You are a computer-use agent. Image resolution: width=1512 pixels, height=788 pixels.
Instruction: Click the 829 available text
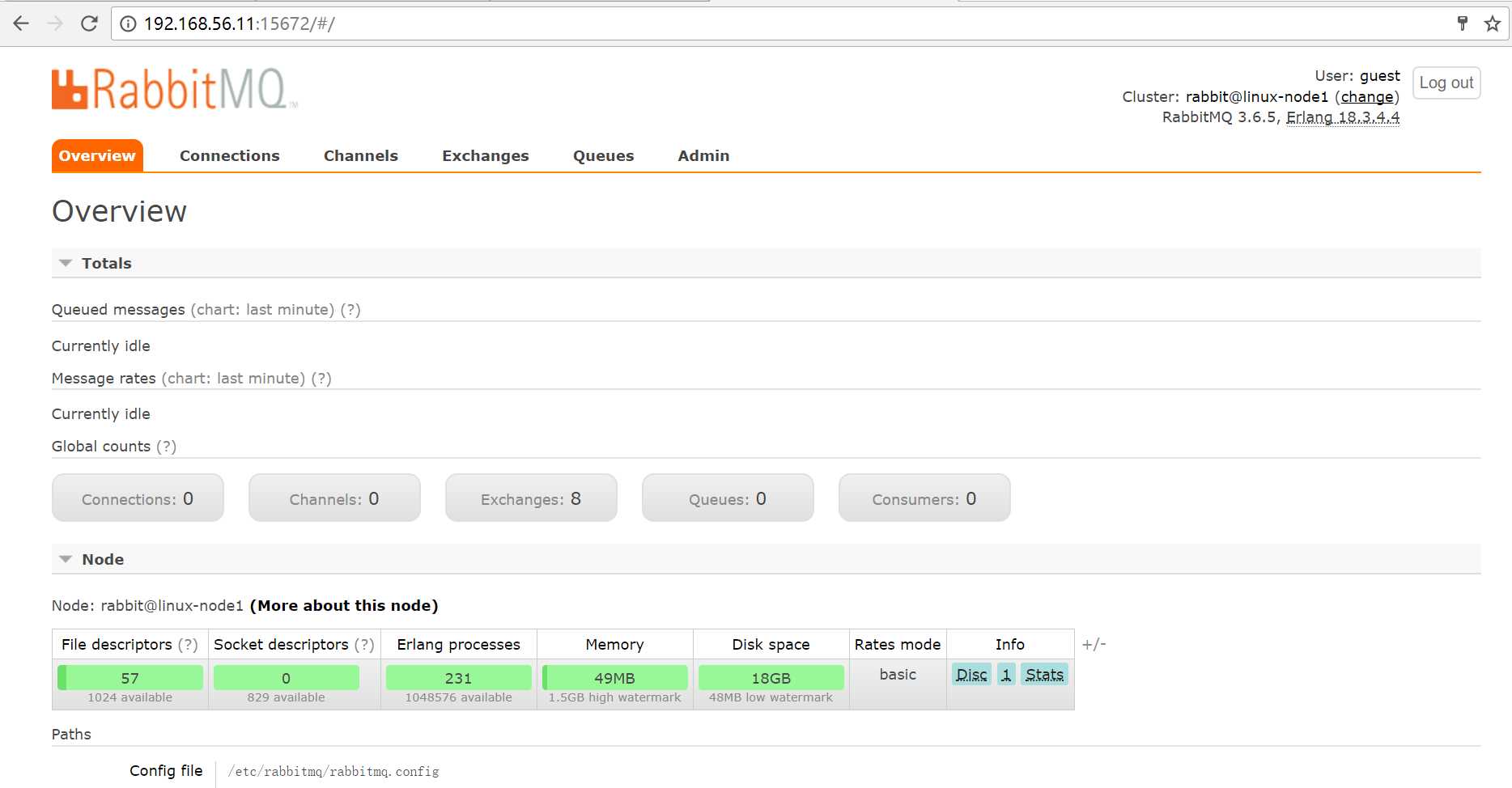(x=287, y=697)
